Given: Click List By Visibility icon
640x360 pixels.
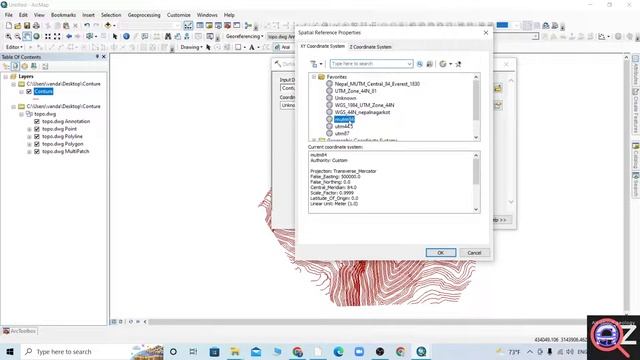Looking at the screenshot, I should pyautogui.click(x=24, y=66).
